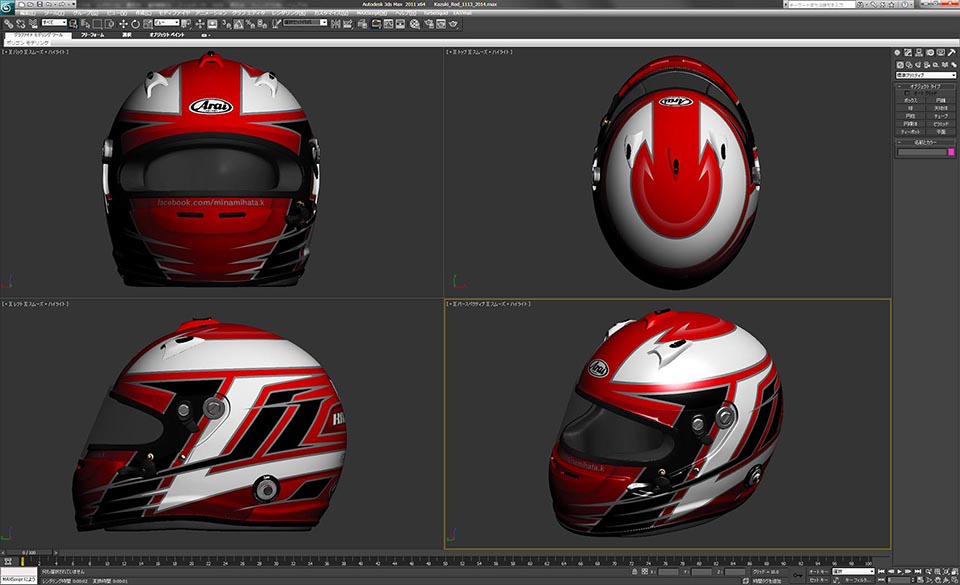Screen dimensions: 960x585
Task: Activate the Select and Rotate tool
Action: [135, 24]
